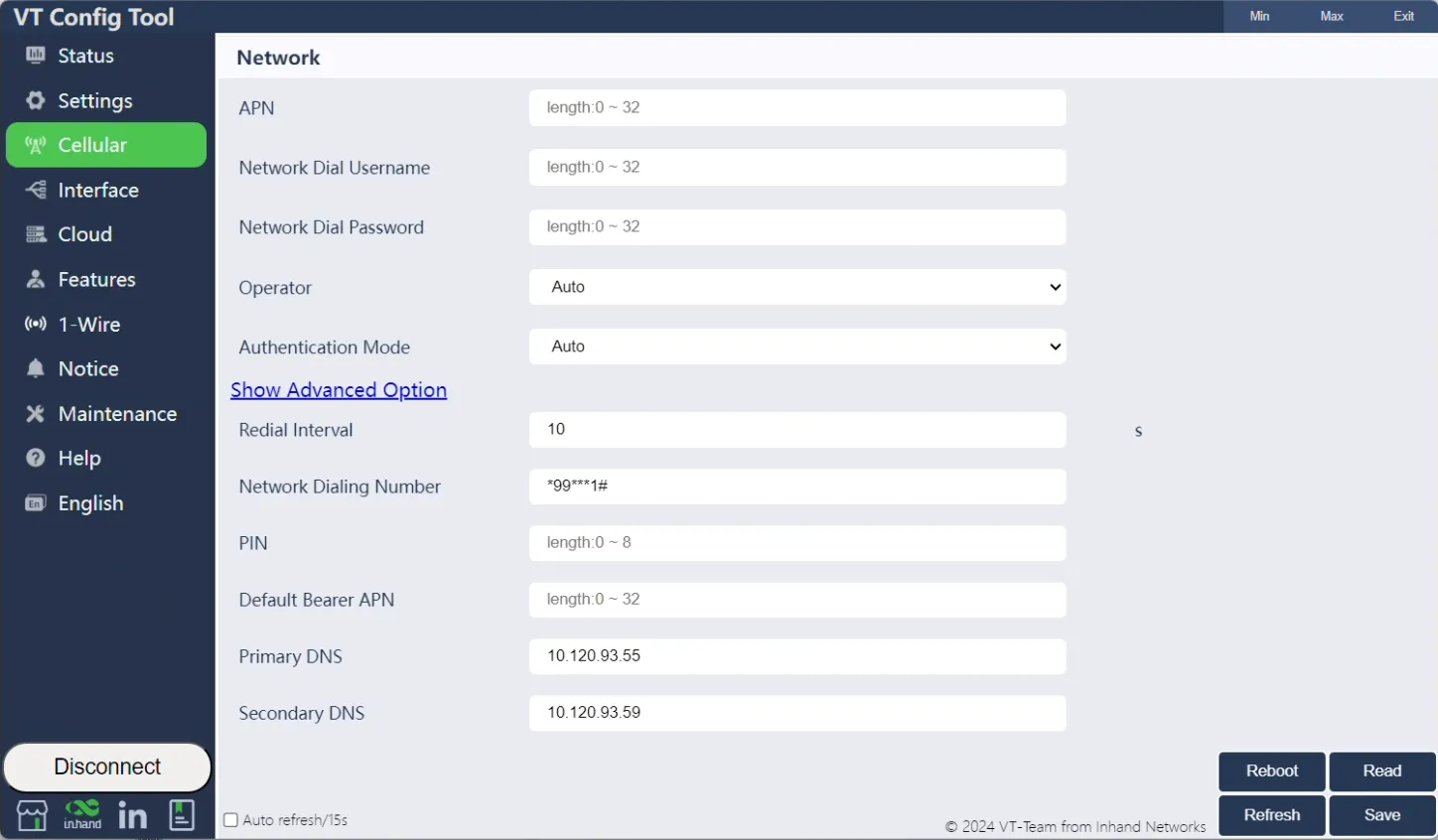This screenshot has width=1438, height=840.
Task: Open the Operator dropdown
Action: coord(797,287)
